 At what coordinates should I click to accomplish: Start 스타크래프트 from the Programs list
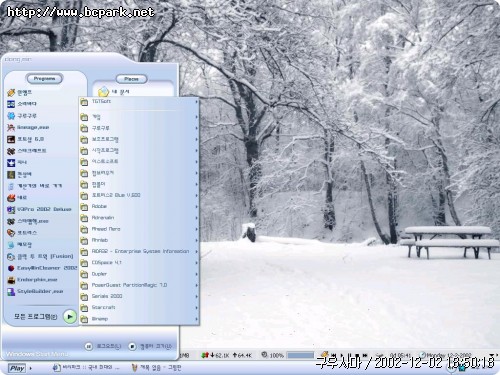coord(27,151)
